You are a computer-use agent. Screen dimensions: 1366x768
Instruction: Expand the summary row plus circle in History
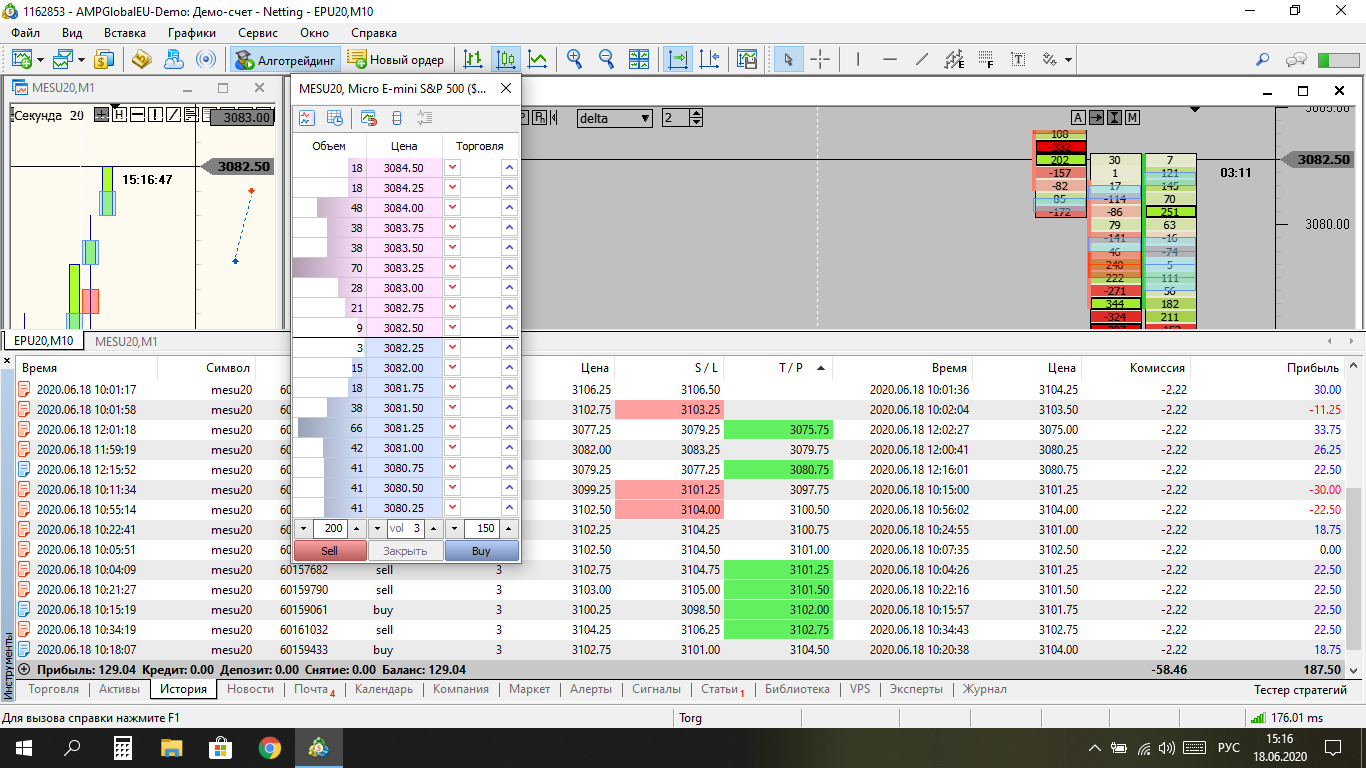(24, 669)
